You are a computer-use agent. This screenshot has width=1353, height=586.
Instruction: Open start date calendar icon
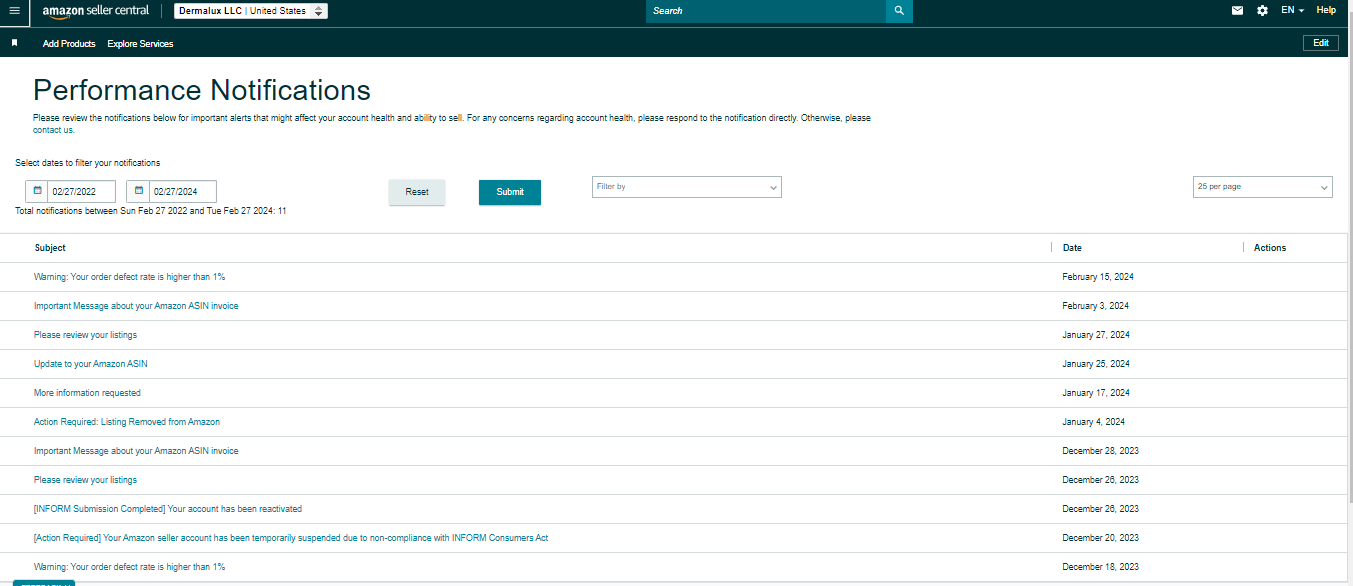point(37,191)
